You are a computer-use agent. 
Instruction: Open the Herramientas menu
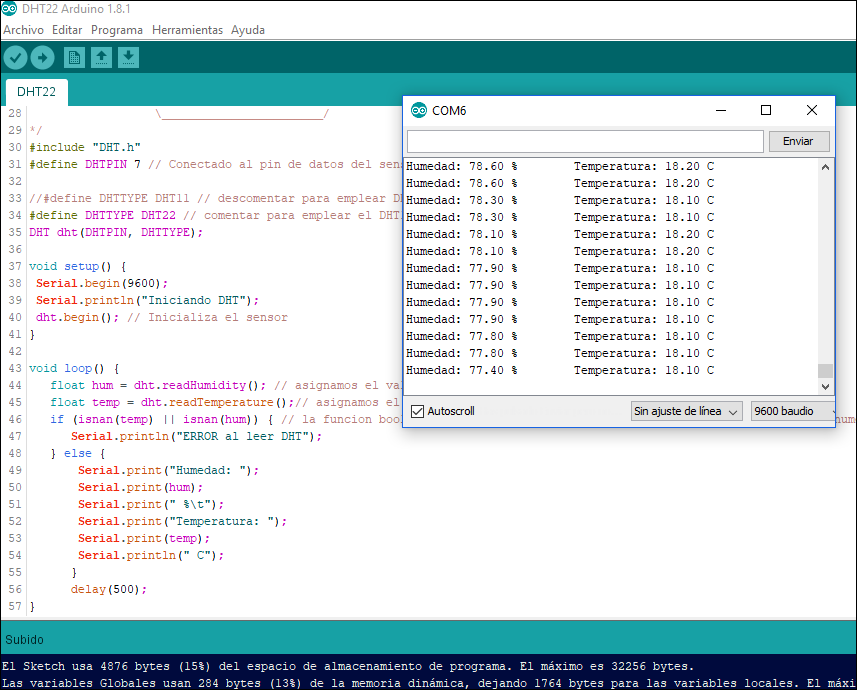point(186,29)
